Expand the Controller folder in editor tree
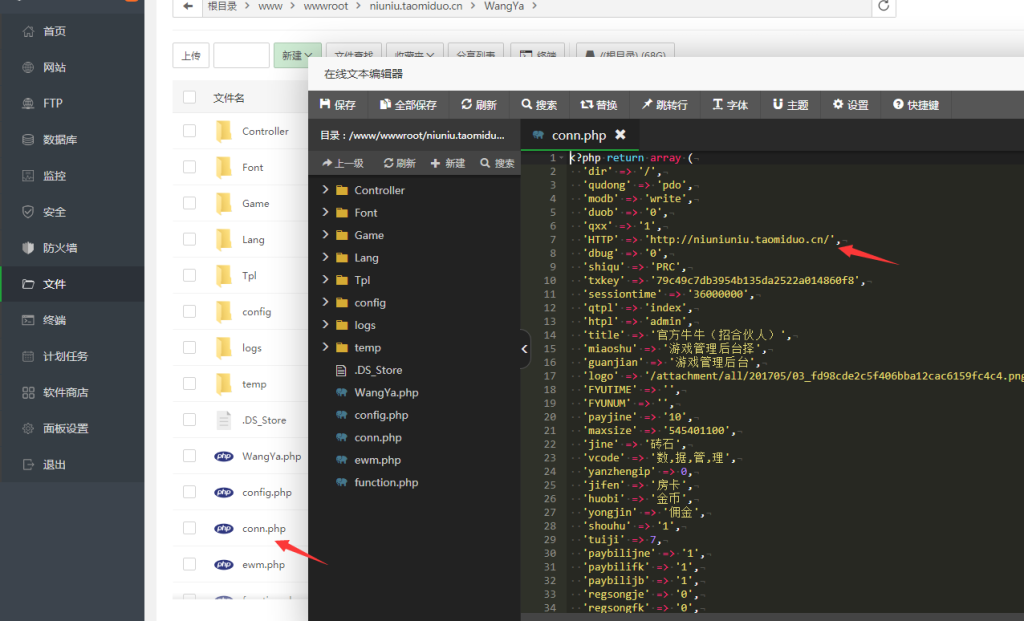1024x621 pixels. [325, 190]
